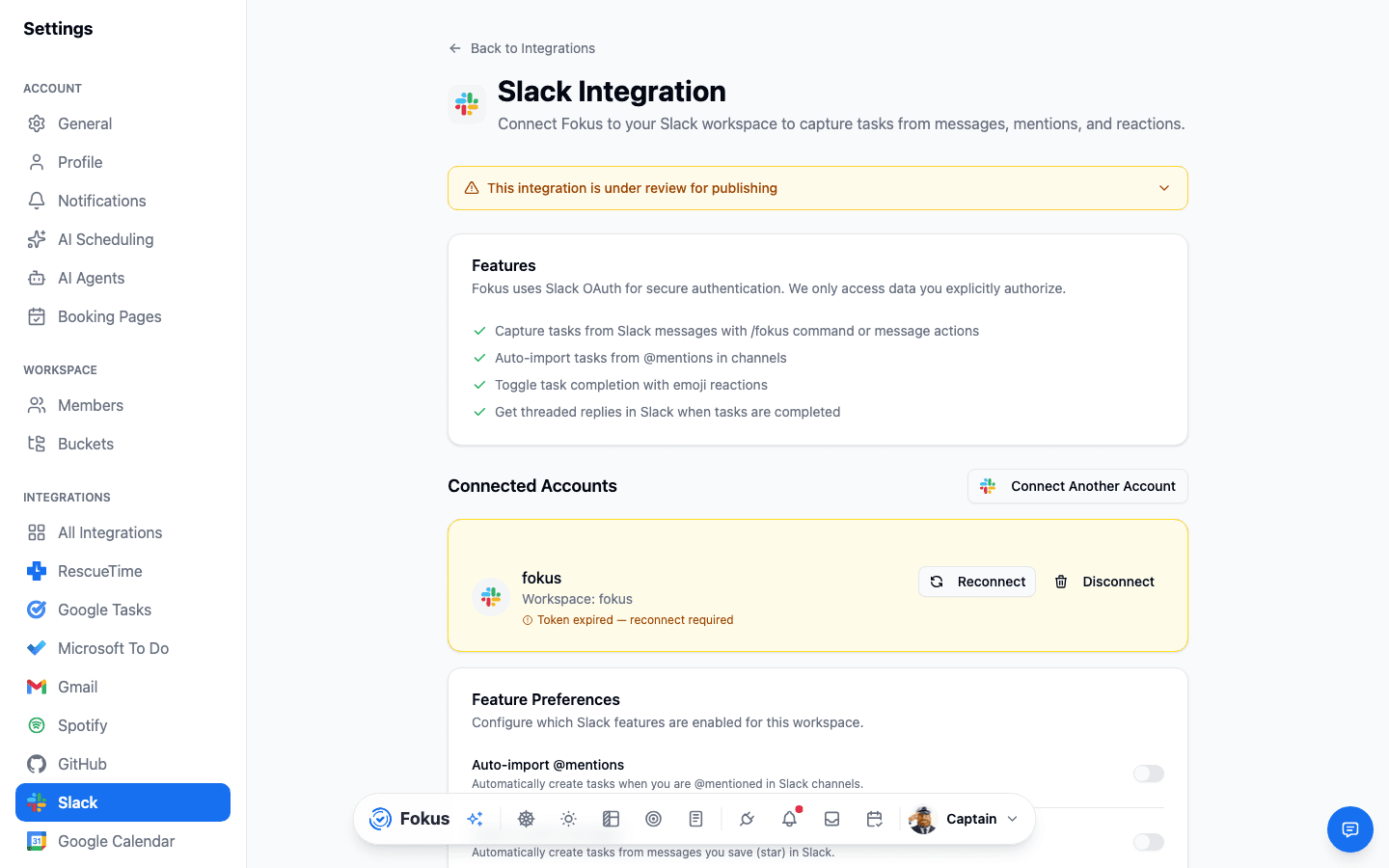
Task: Open General settings in sidebar
Action: (x=123, y=123)
